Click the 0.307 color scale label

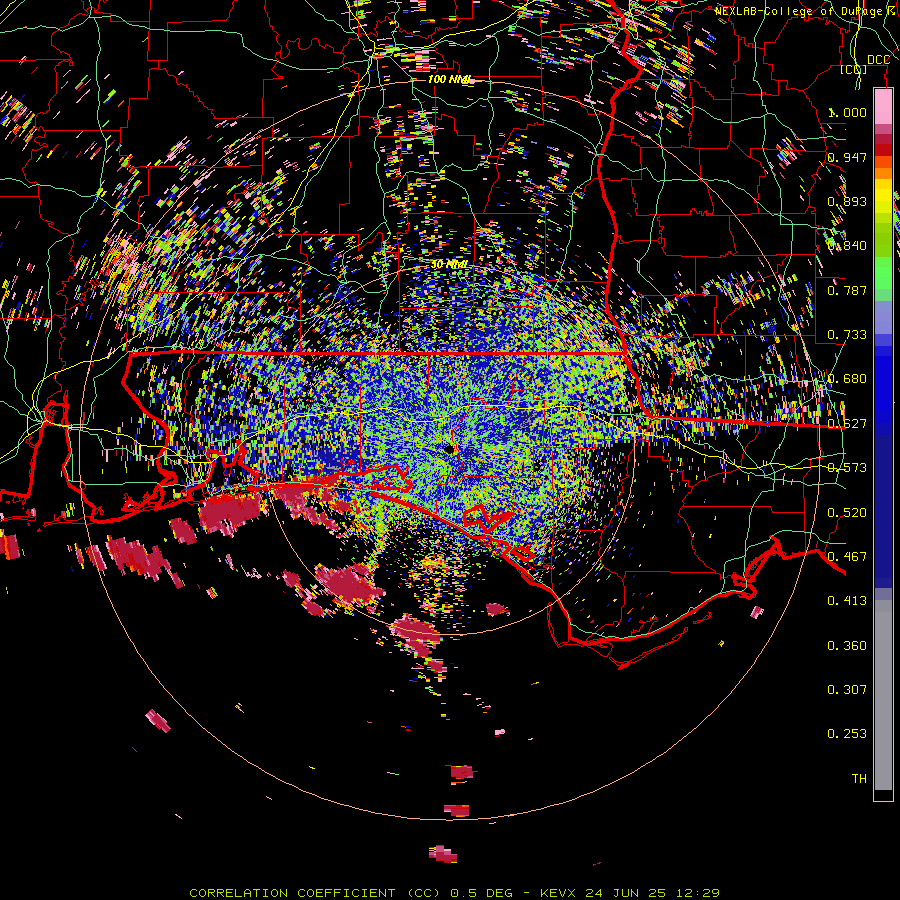tap(847, 690)
